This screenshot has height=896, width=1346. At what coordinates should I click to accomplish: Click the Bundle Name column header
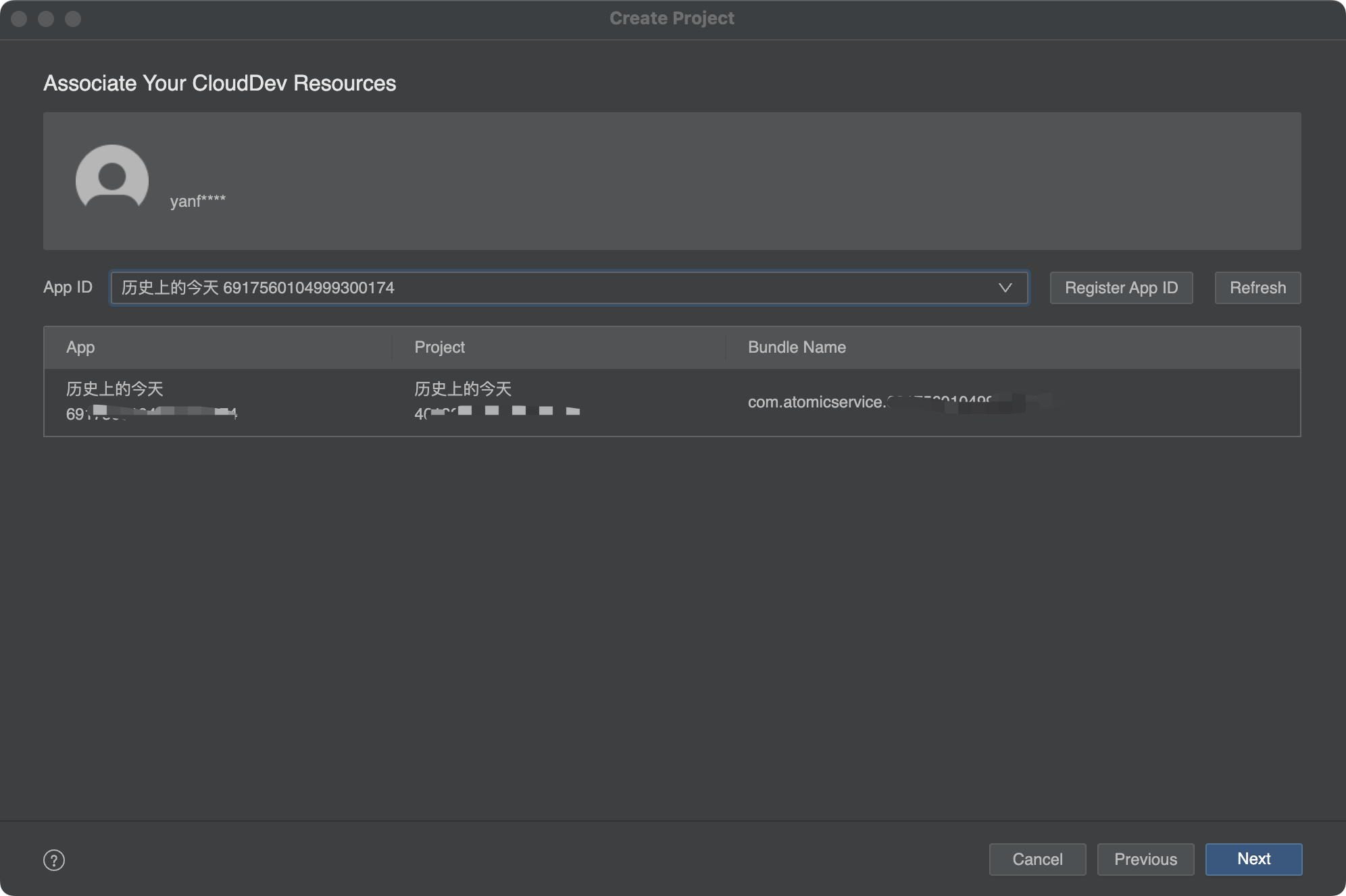pos(797,347)
